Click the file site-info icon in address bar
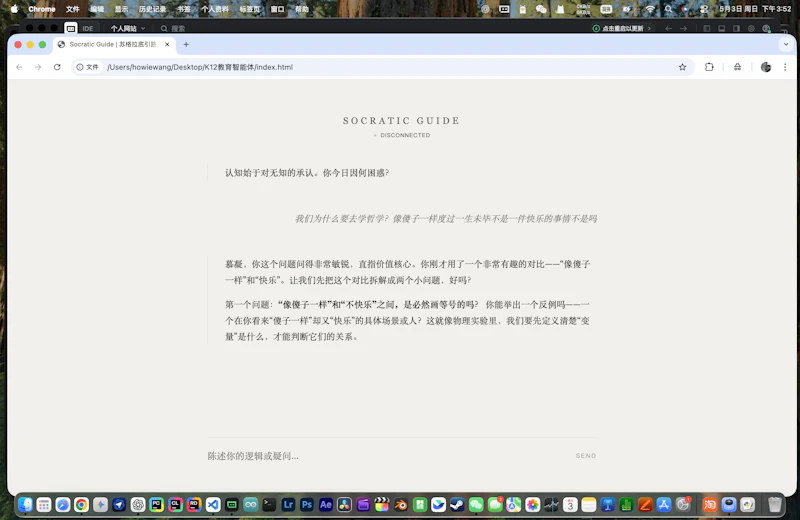 click(88, 67)
